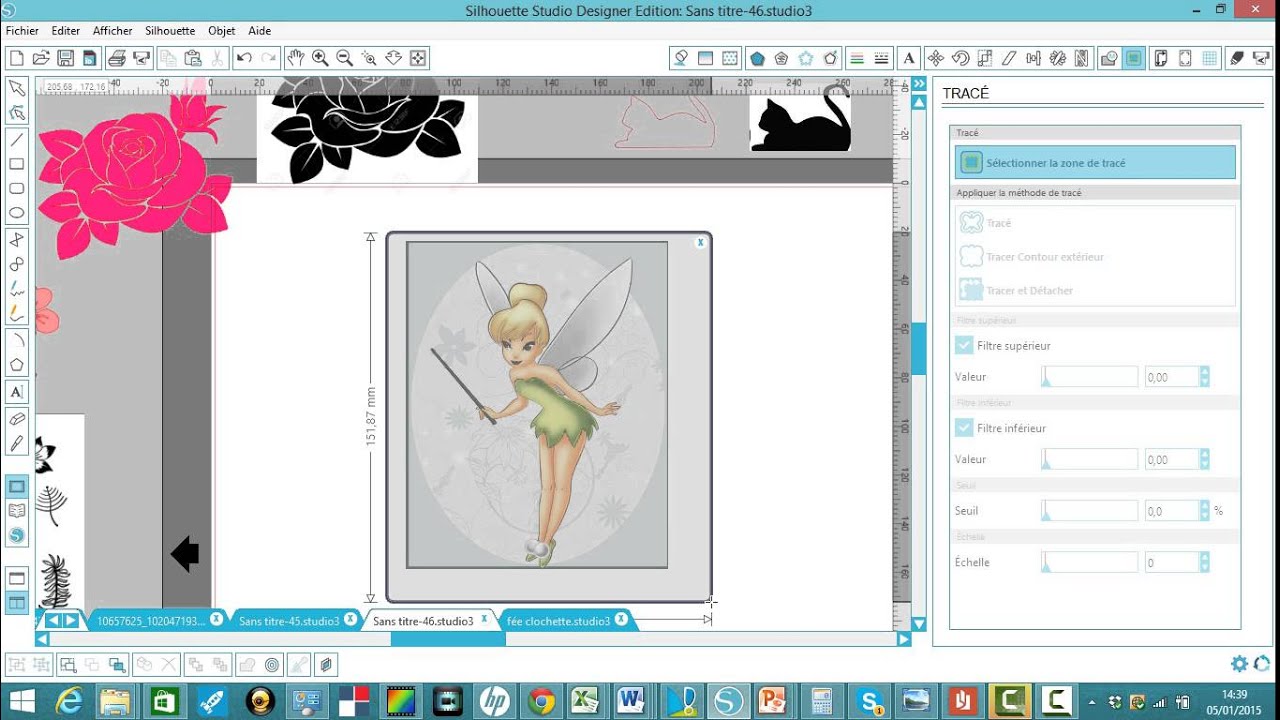Click the Tinker Bell image on the canvas
The image size is (1280, 720).
[537, 405]
